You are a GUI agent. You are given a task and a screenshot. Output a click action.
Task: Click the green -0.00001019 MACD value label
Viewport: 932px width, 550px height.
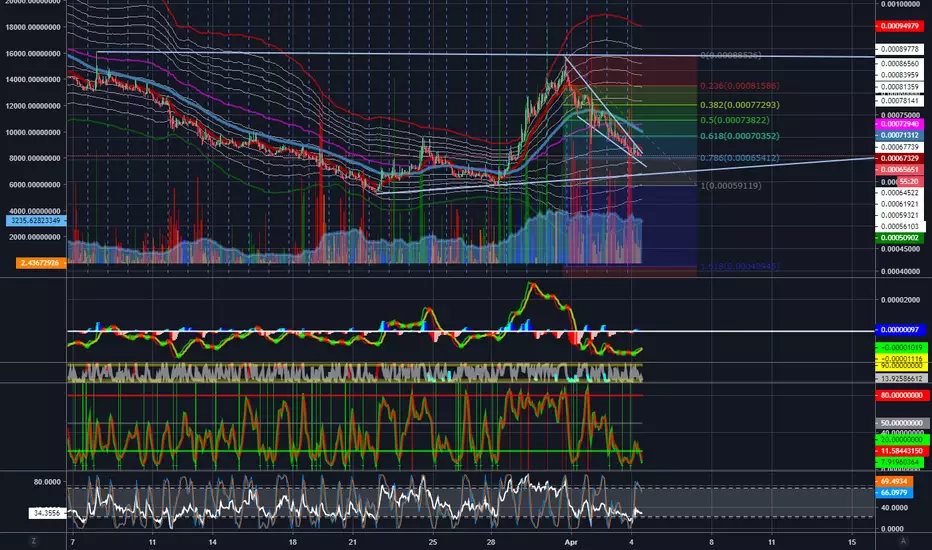click(x=901, y=347)
